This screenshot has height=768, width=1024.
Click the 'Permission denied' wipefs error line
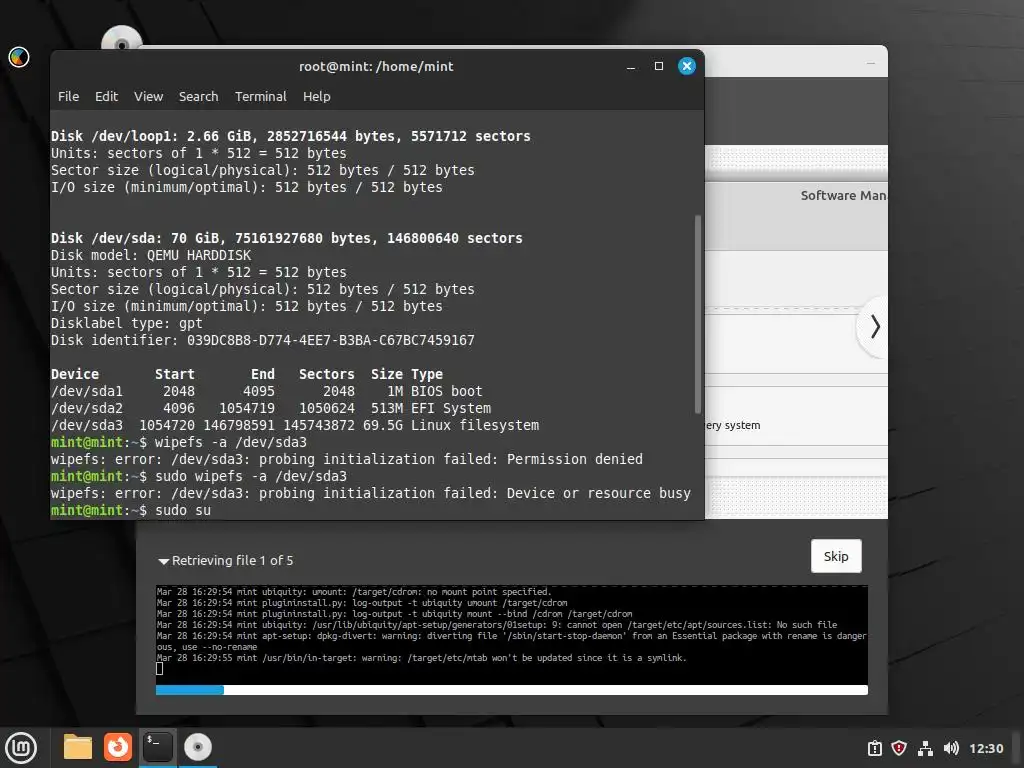(x=347, y=459)
